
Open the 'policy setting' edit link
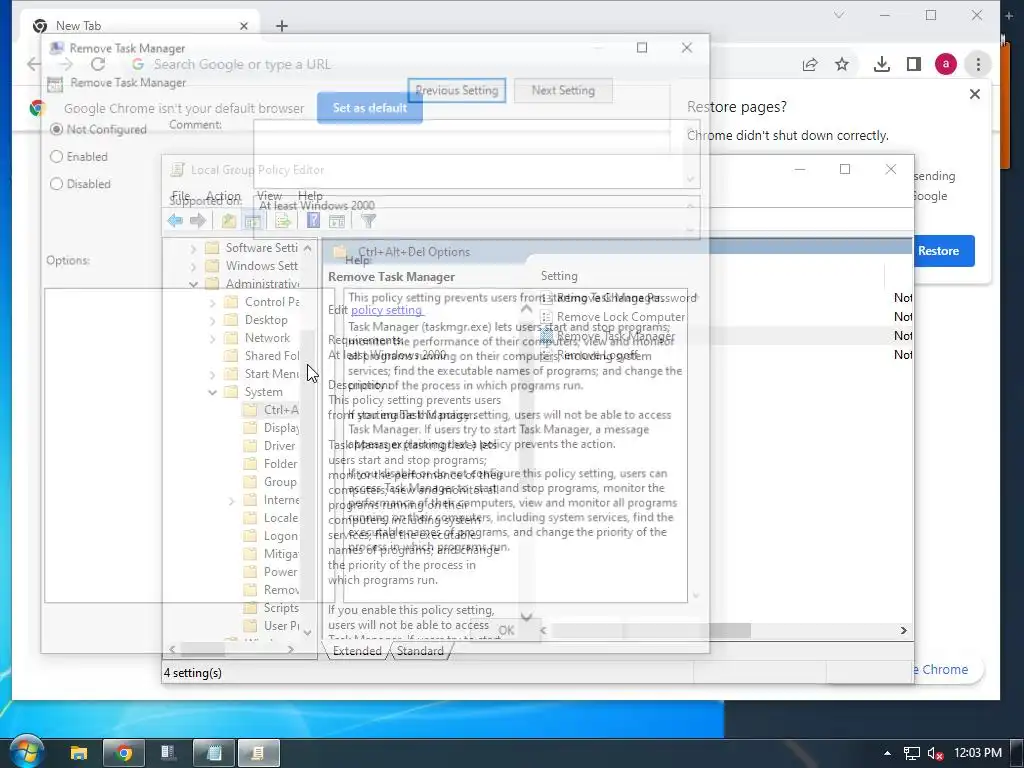[x=387, y=310]
